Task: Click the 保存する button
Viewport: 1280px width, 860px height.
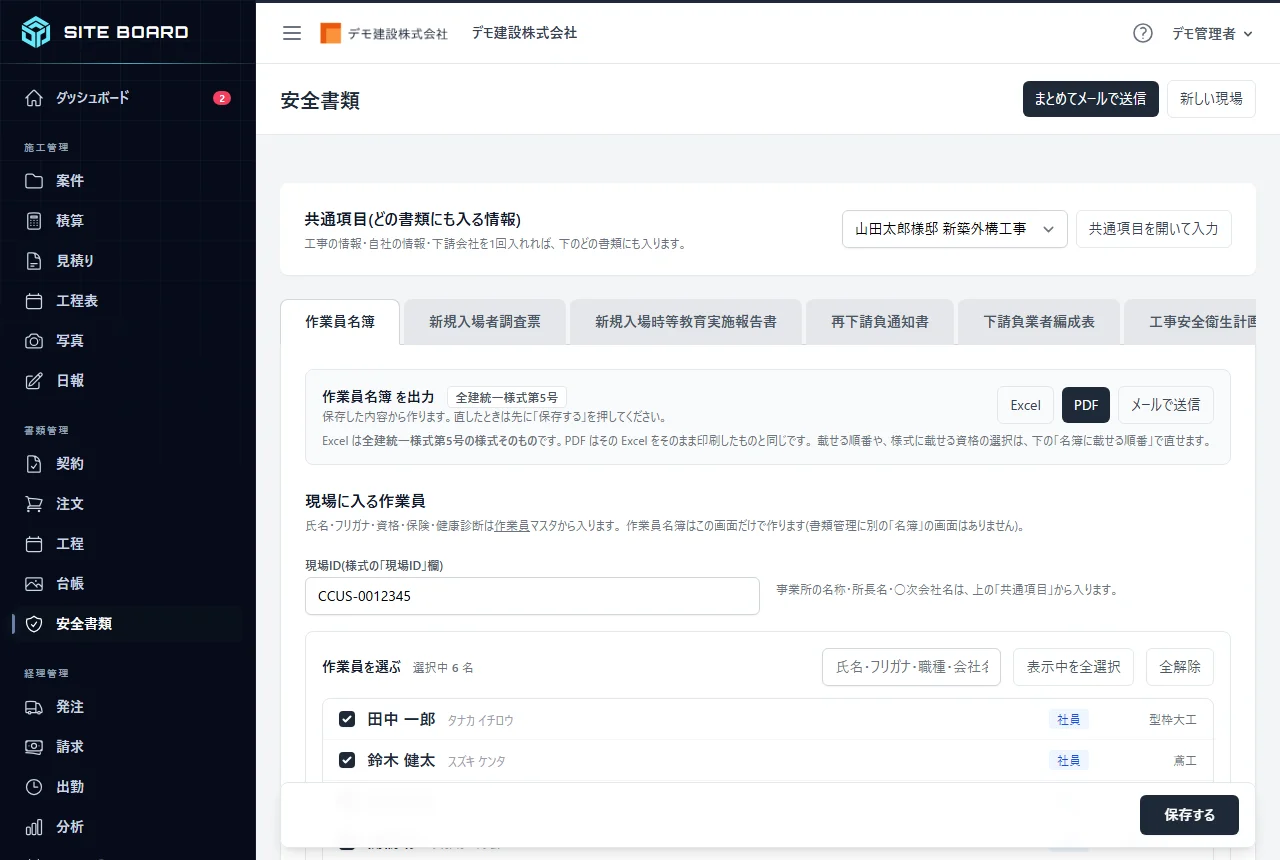Action: click(1189, 815)
